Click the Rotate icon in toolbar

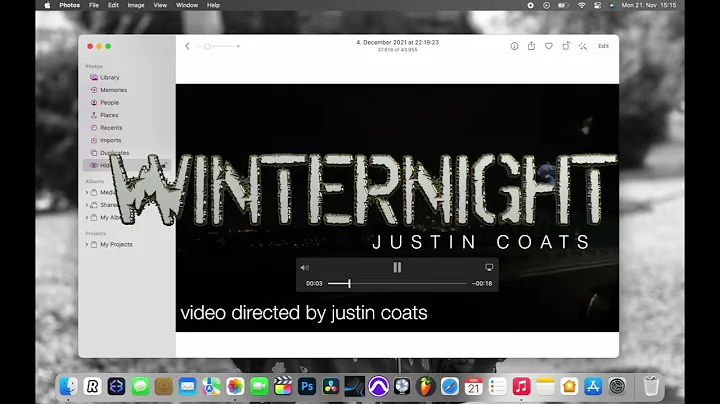566,46
